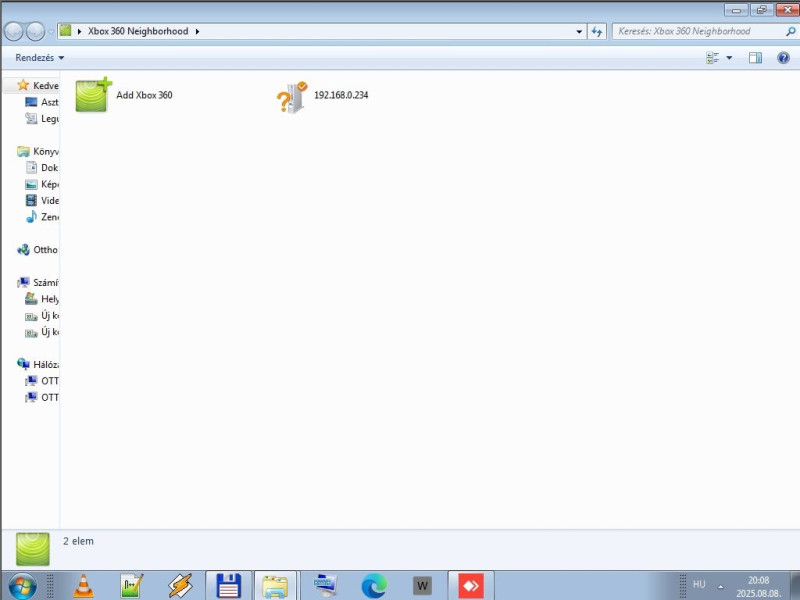Open the Képek library
Image resolution: width=800 pixels, height=600 pixels.
(x=41, y=184)
